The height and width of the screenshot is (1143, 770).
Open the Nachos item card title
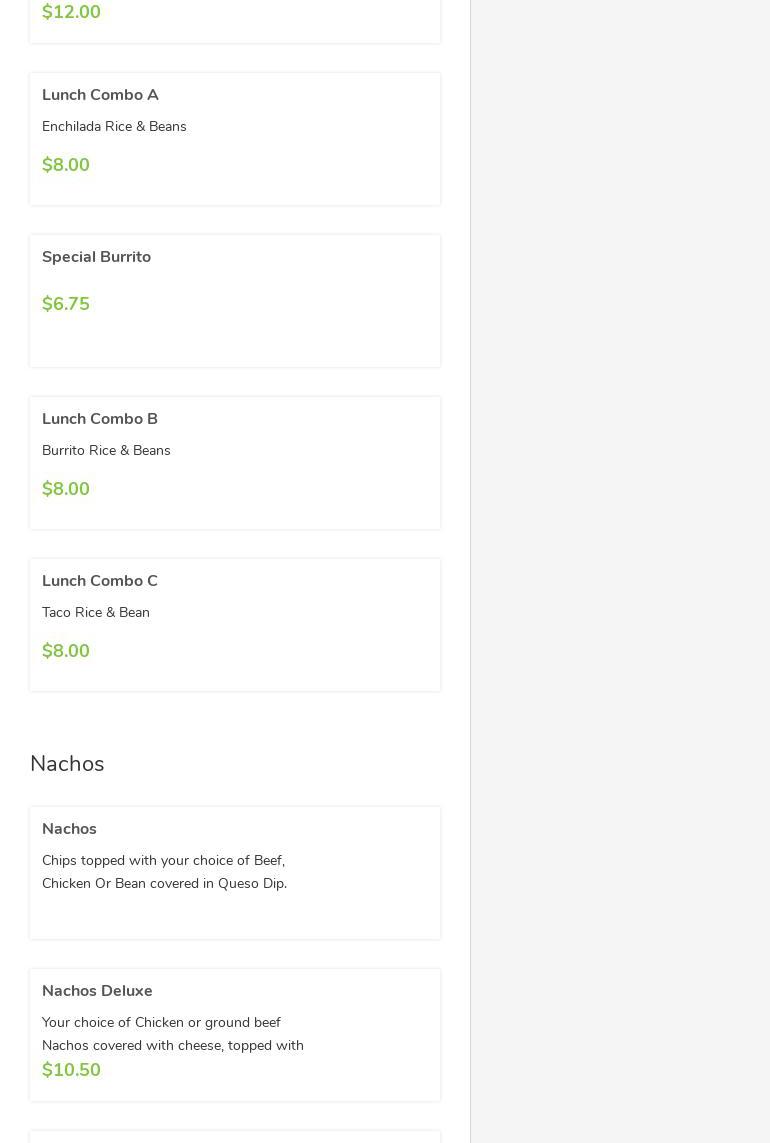pos(69,829)
